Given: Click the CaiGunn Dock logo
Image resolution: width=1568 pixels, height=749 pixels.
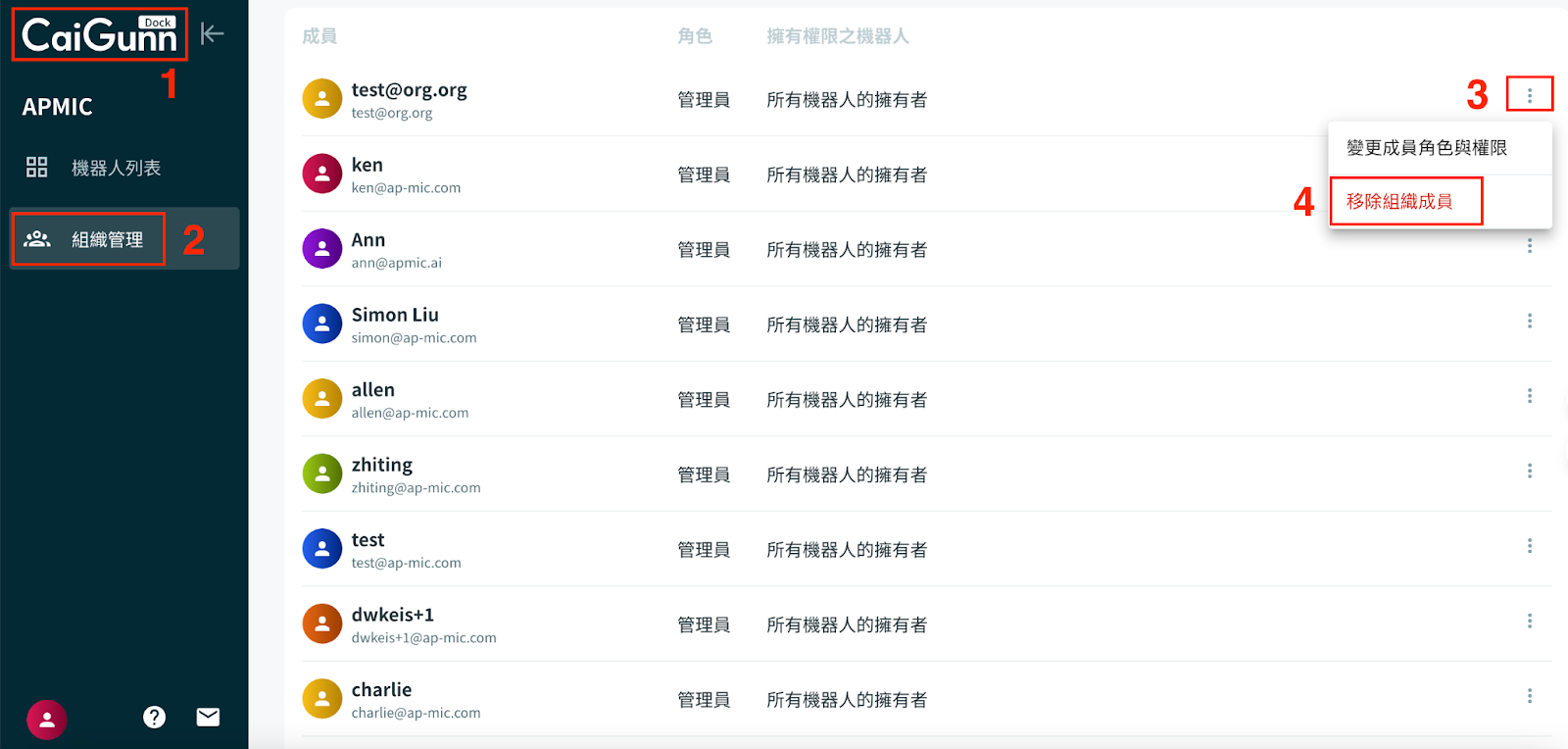Looking at the screenshot, I should tap(99, 35).
